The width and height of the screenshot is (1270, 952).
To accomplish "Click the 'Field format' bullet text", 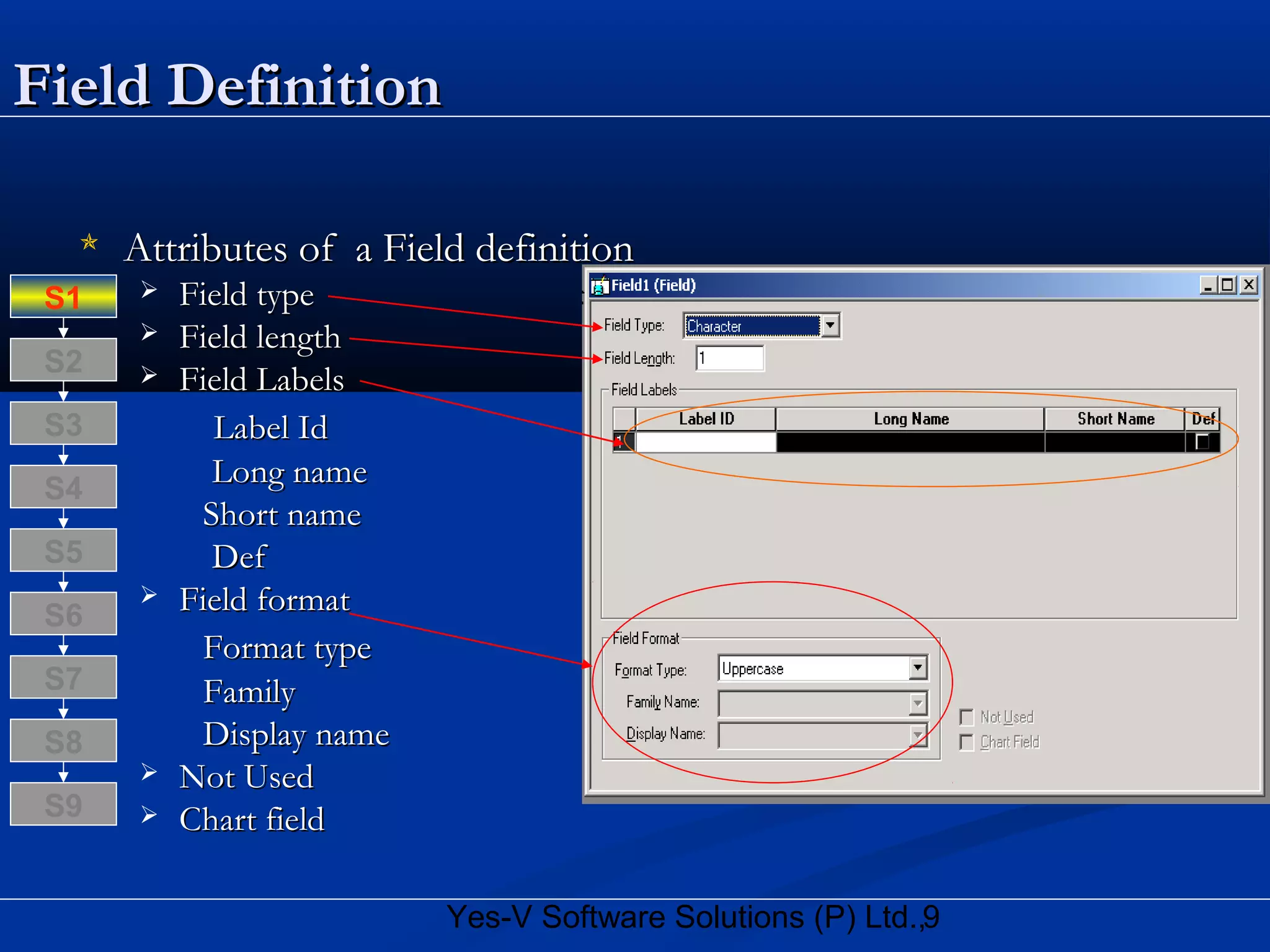I will tap(265, 600).
